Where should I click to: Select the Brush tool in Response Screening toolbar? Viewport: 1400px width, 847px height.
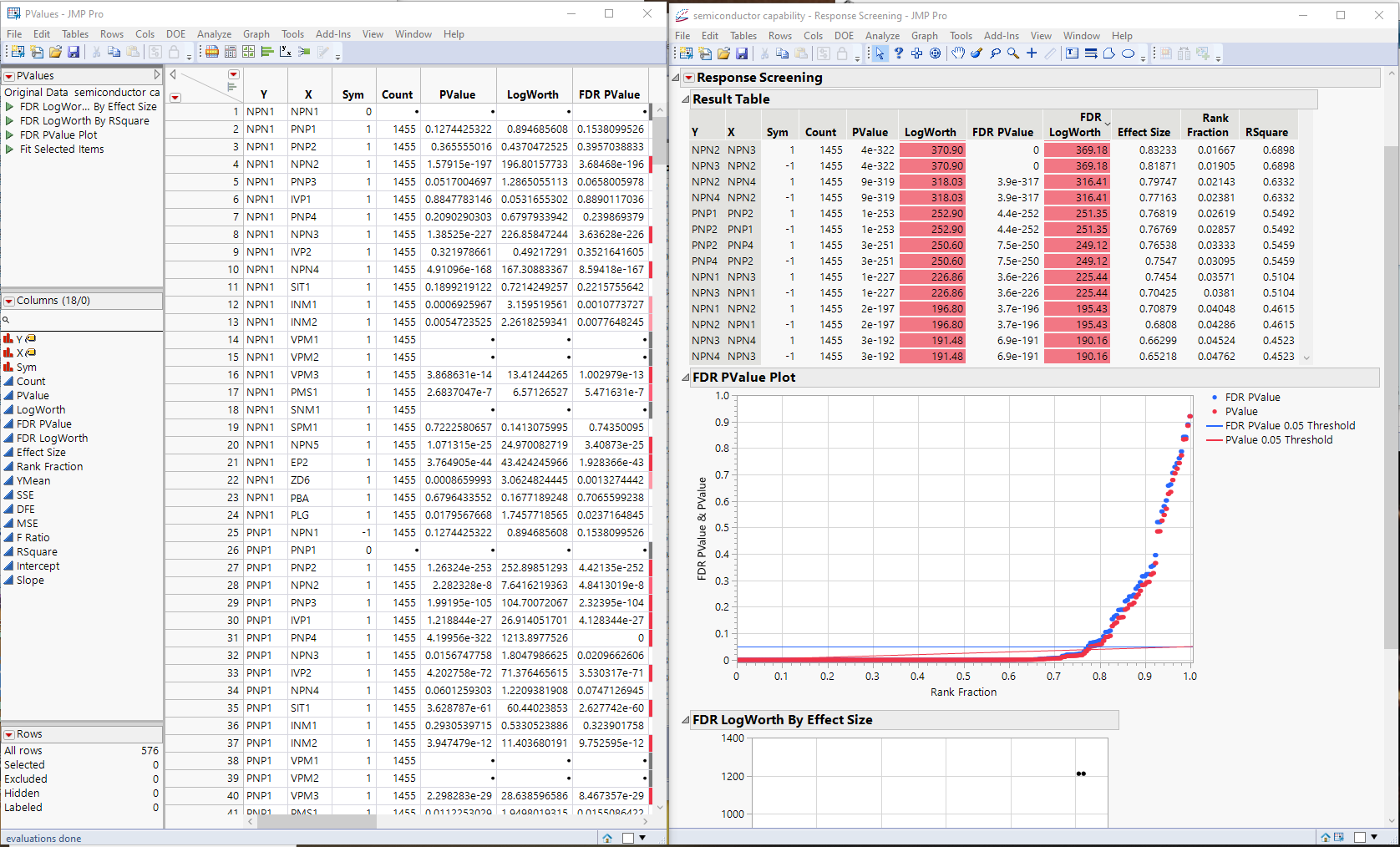tap(976, 53)
